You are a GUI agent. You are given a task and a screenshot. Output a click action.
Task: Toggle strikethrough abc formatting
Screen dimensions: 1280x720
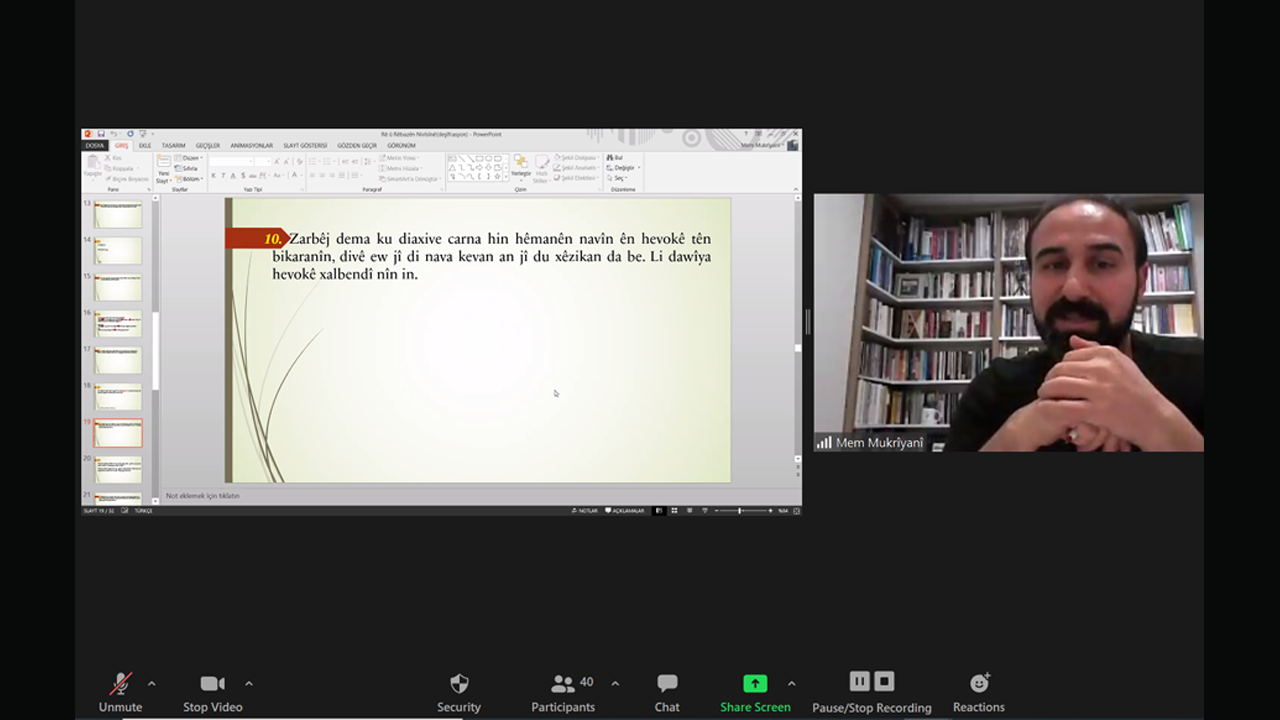(252, 175)
